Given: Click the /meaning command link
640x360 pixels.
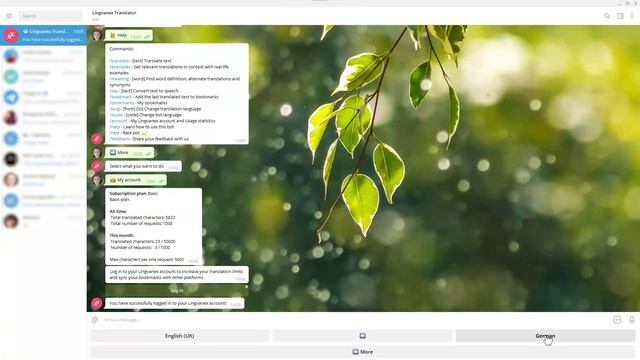Looking at the screenshot, I should pyautogui.click(x=119, y=79).
